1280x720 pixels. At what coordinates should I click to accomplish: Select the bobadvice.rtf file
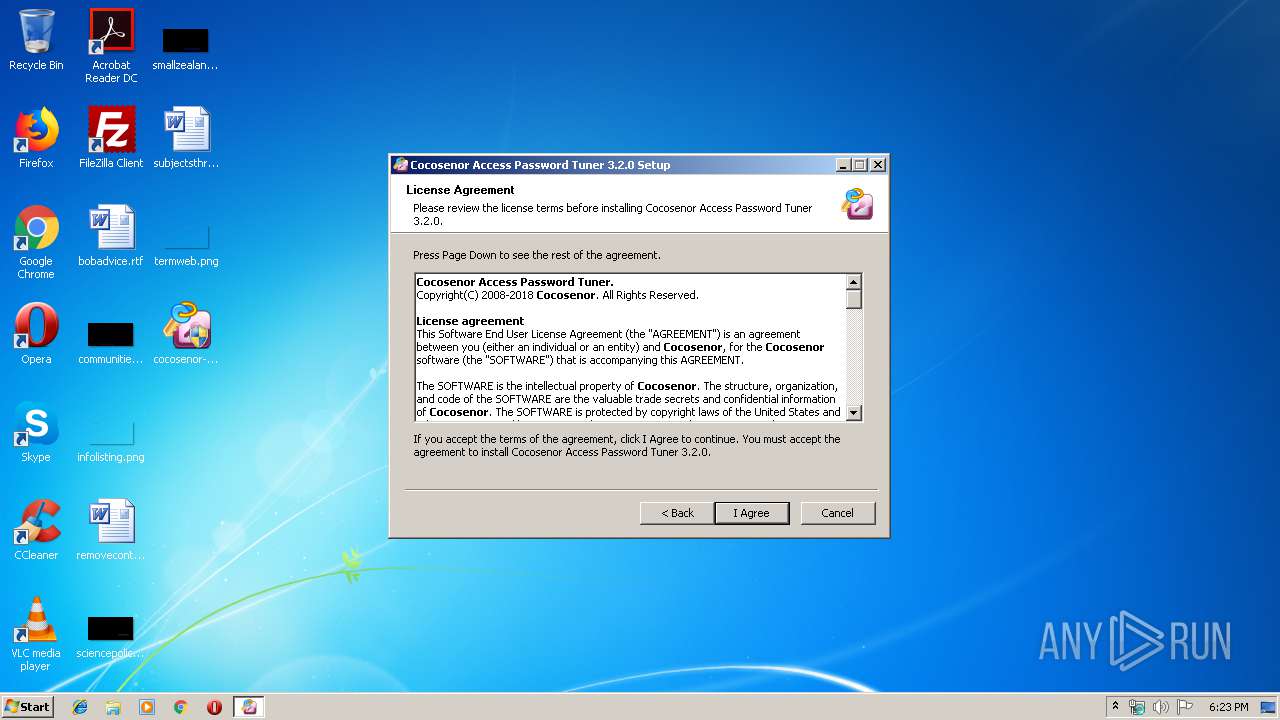pyautogui.click(x=111, y=236)
